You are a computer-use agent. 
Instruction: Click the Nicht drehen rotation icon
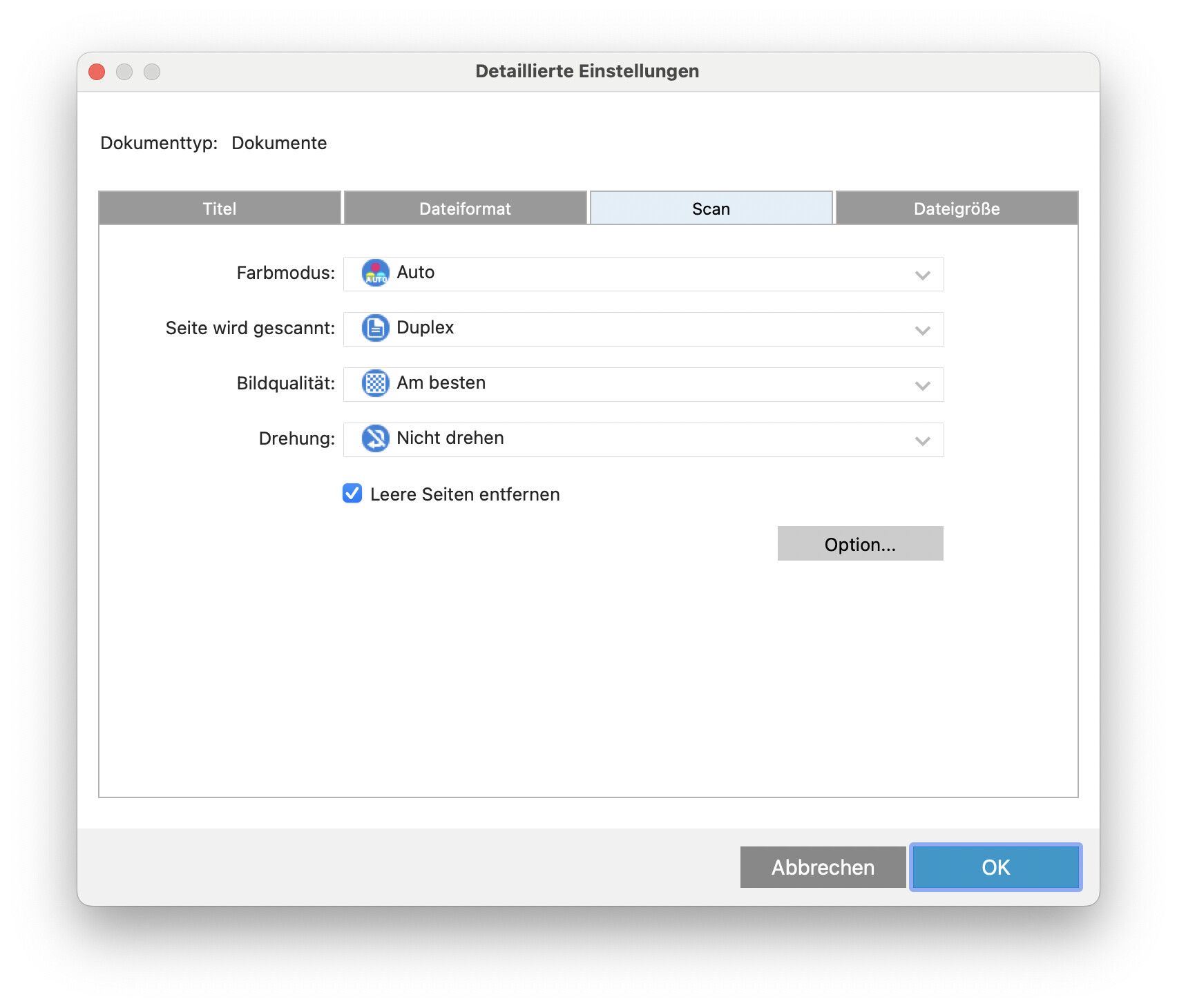point(375,438)
